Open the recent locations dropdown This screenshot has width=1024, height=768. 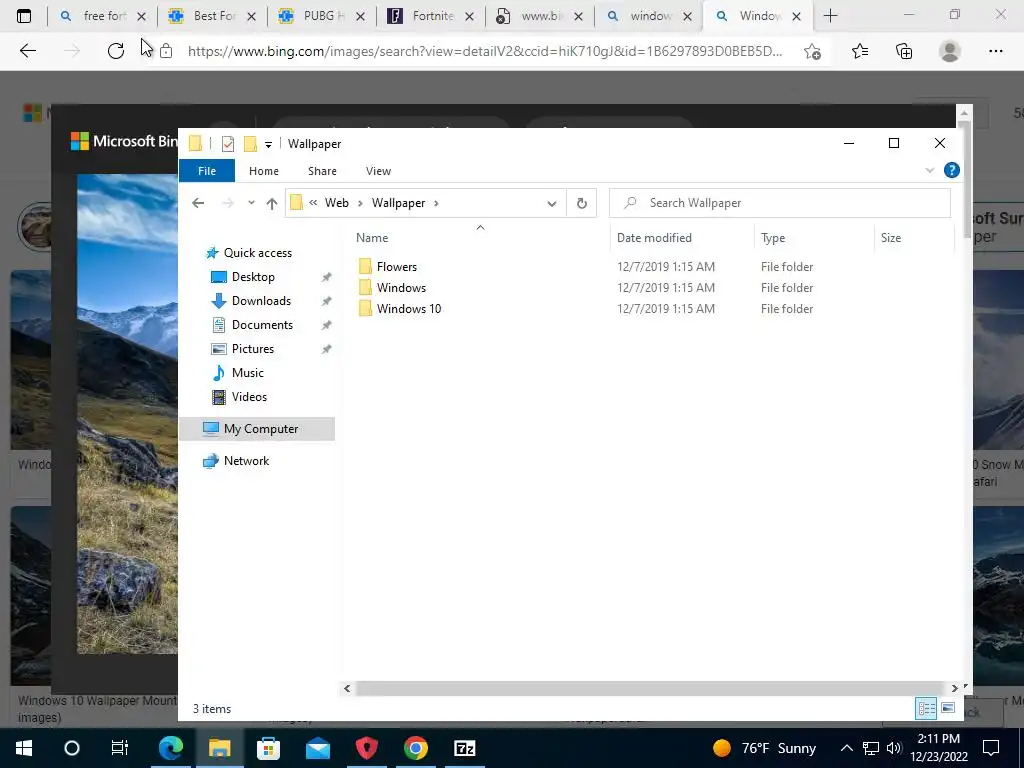click(x=251, y=203)
